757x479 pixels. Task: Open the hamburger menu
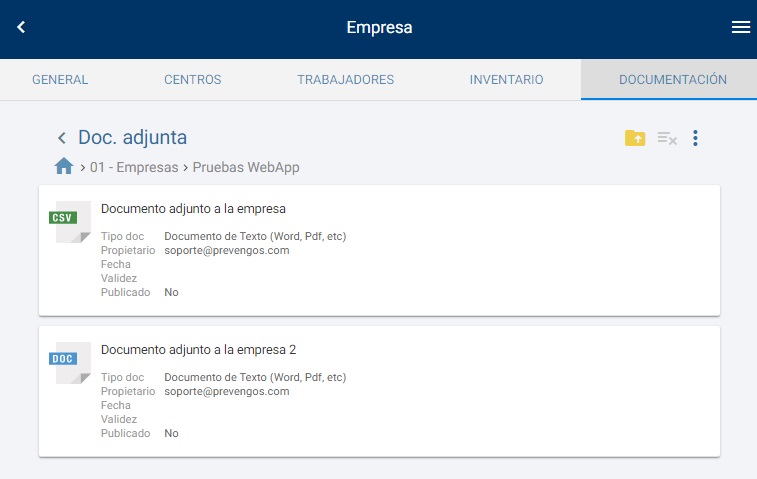coord(741,28)
